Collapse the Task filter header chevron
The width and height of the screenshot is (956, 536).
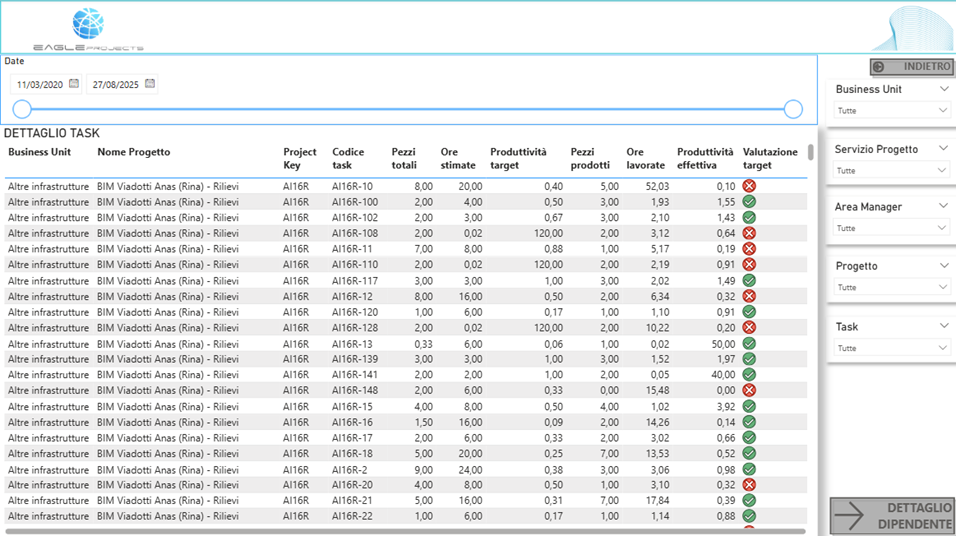pos(943,326)
